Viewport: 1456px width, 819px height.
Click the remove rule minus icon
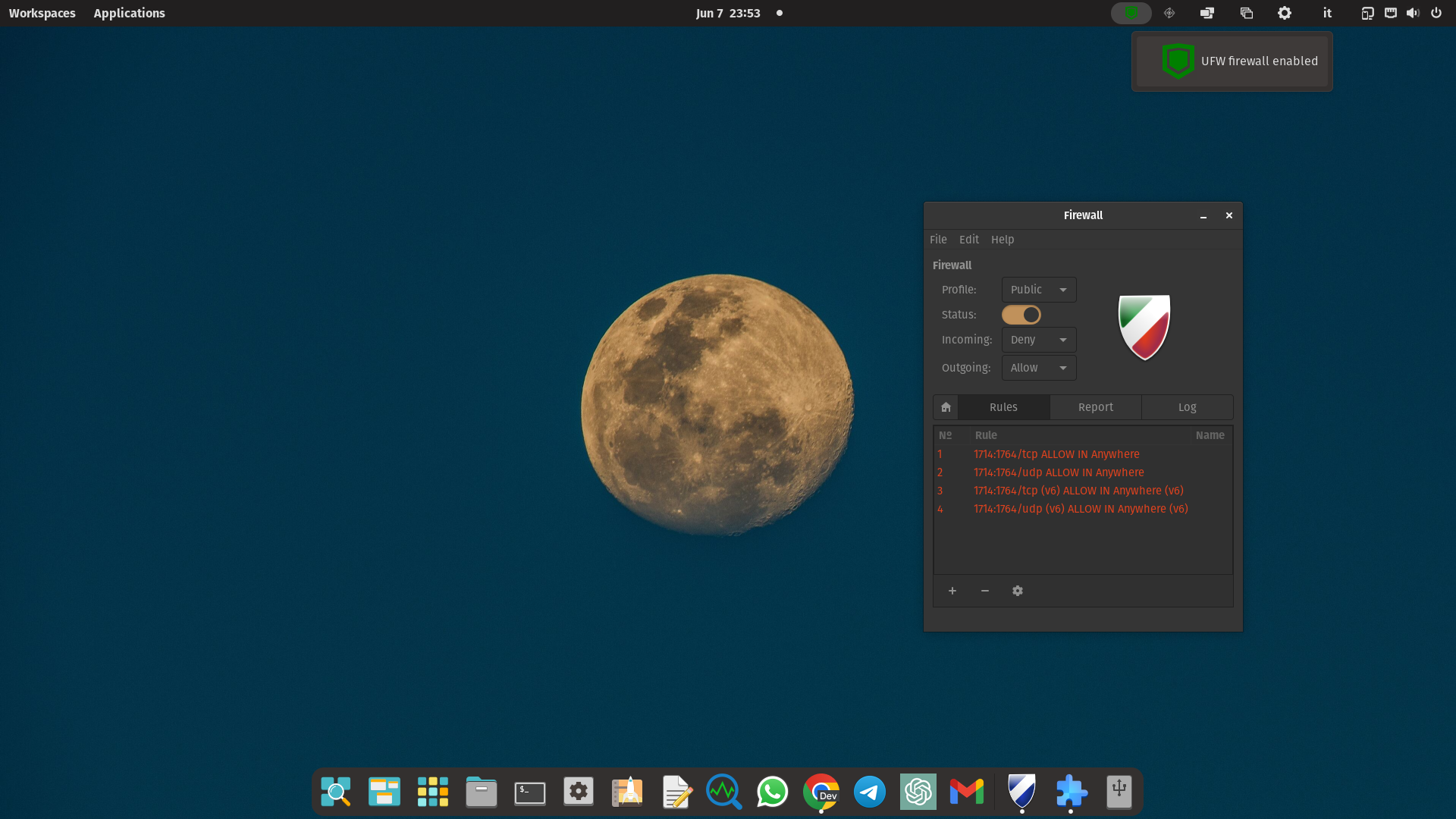(x=985, y=591)
